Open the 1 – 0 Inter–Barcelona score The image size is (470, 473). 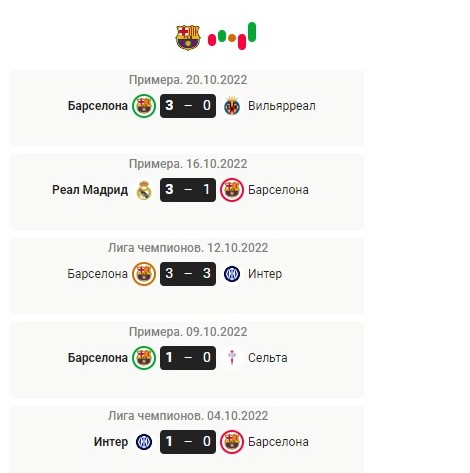[x=188, y=442]
